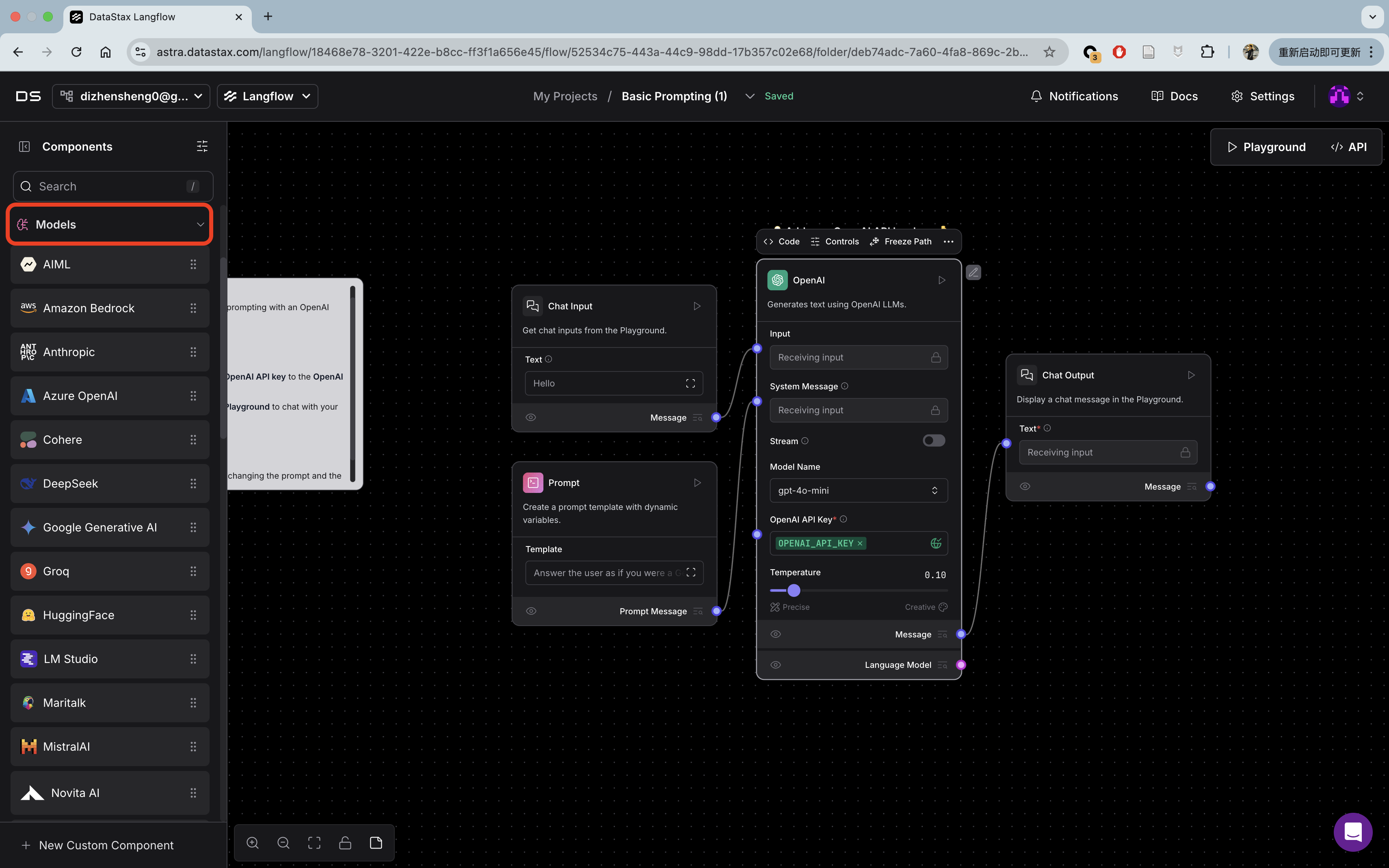Click the Hello text input in Chat Input
The height and width of the screenshot is (868, 1389).
point(614,384)
